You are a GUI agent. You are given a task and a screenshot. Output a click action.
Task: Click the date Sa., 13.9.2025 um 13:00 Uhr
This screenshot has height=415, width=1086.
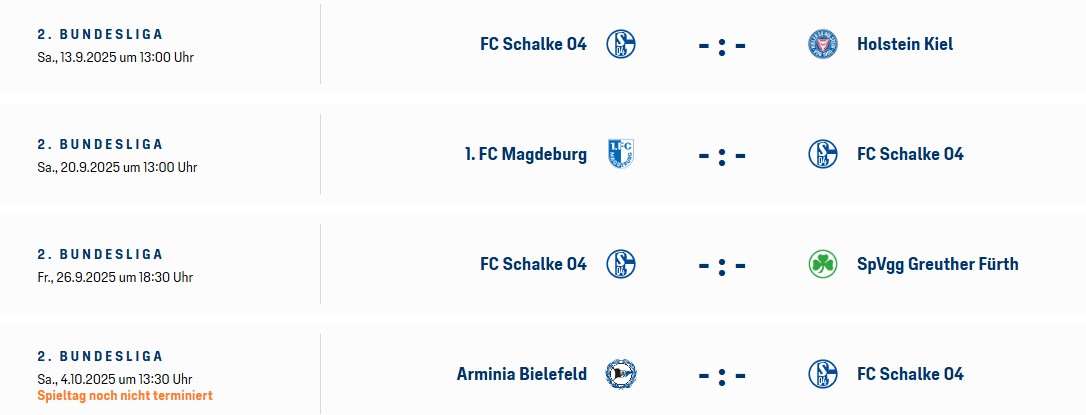(116, 58)
